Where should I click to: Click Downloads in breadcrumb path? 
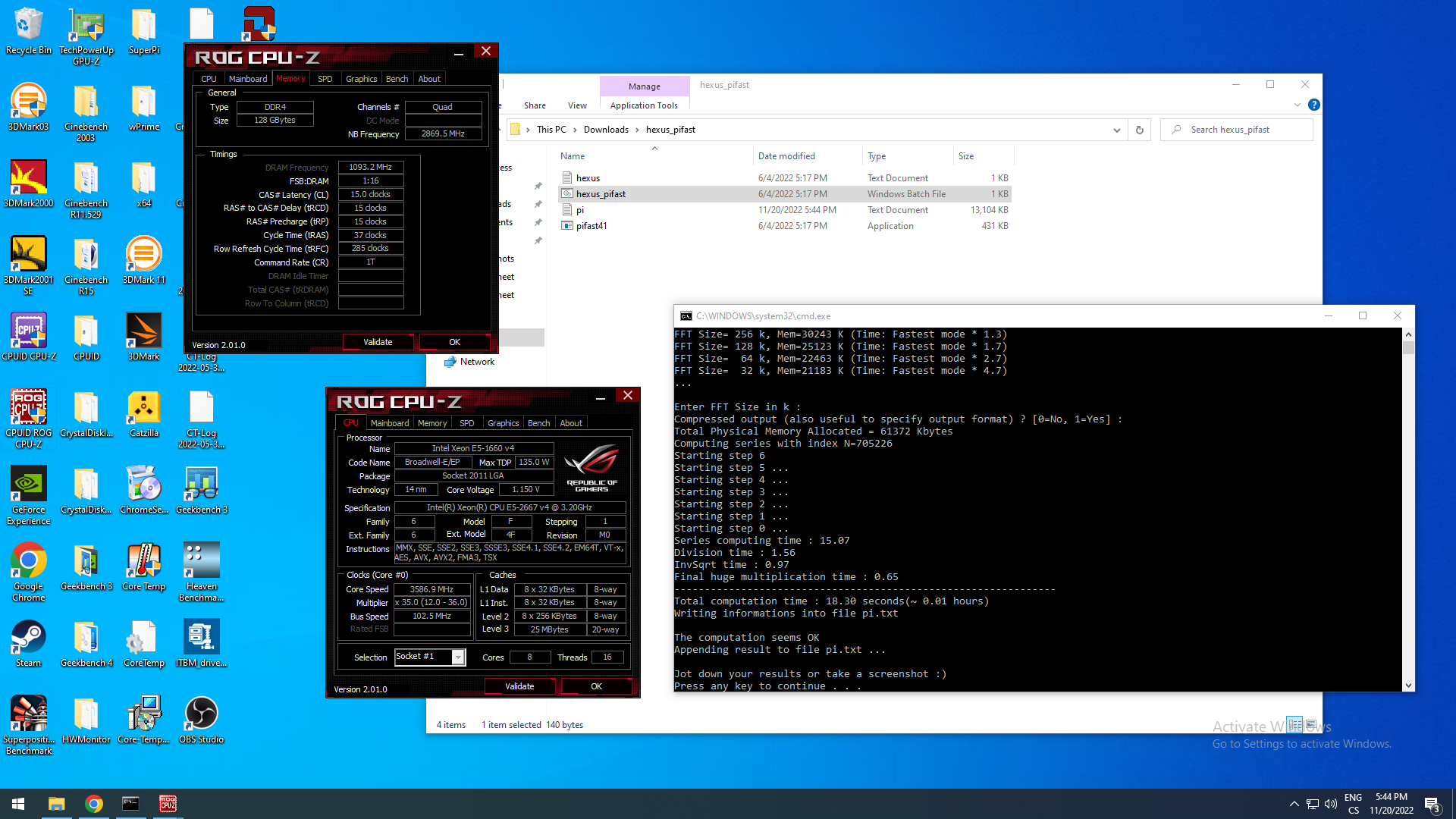pyautogui.click(x=606, y=130)
